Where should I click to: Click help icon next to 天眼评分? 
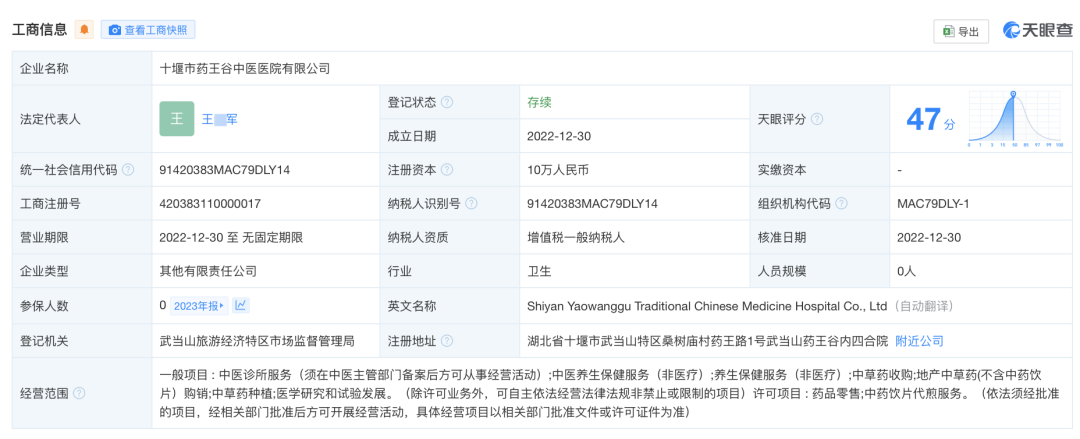(817, 119)
